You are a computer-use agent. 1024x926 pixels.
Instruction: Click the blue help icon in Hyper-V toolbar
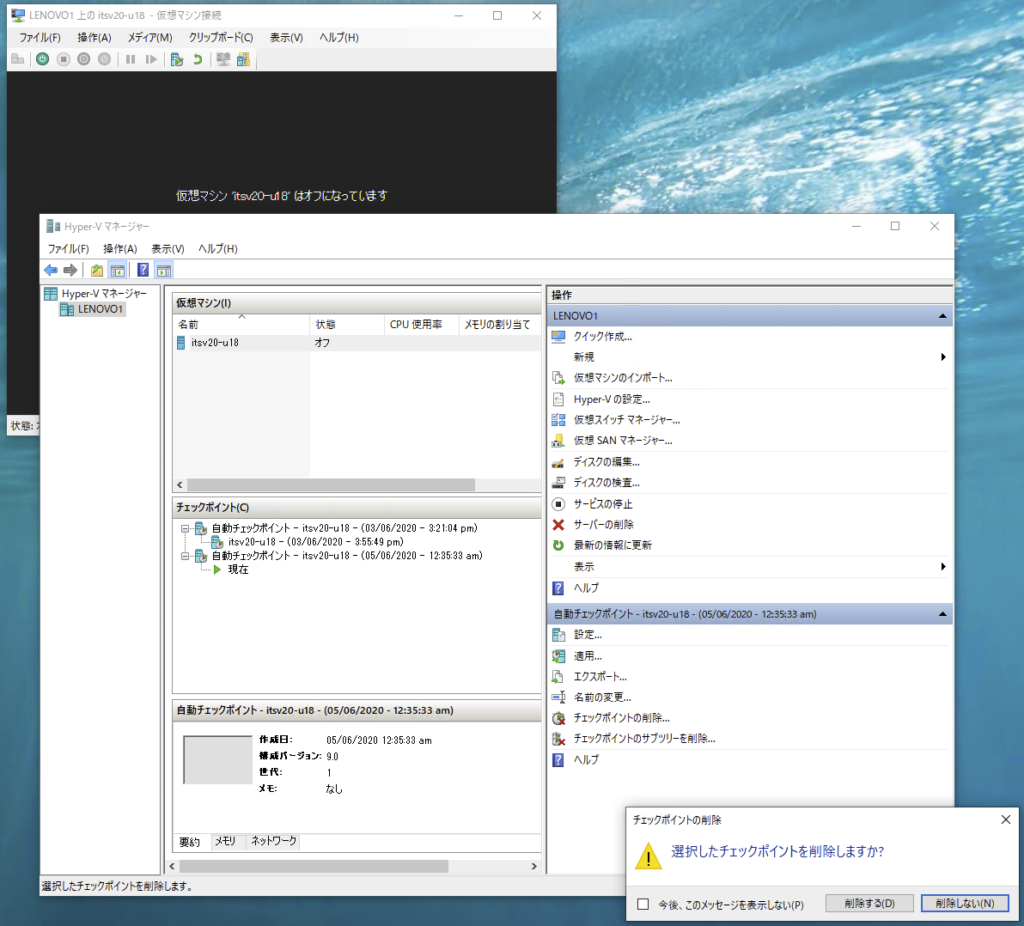click(143, 270)
